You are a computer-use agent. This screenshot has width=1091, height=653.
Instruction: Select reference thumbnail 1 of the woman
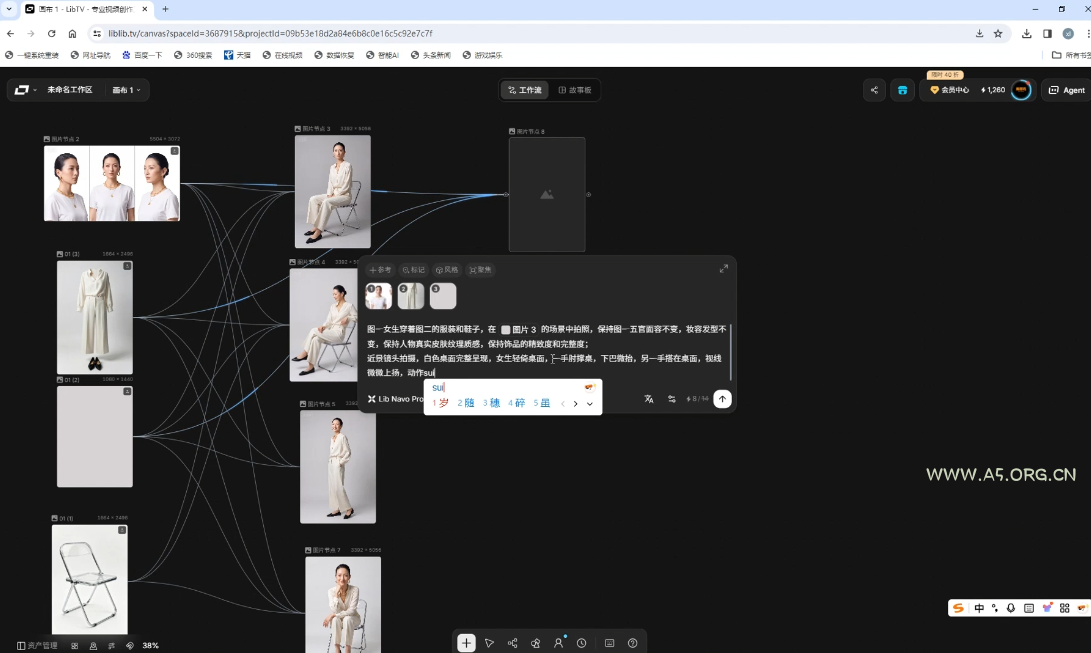coord(379,296)
